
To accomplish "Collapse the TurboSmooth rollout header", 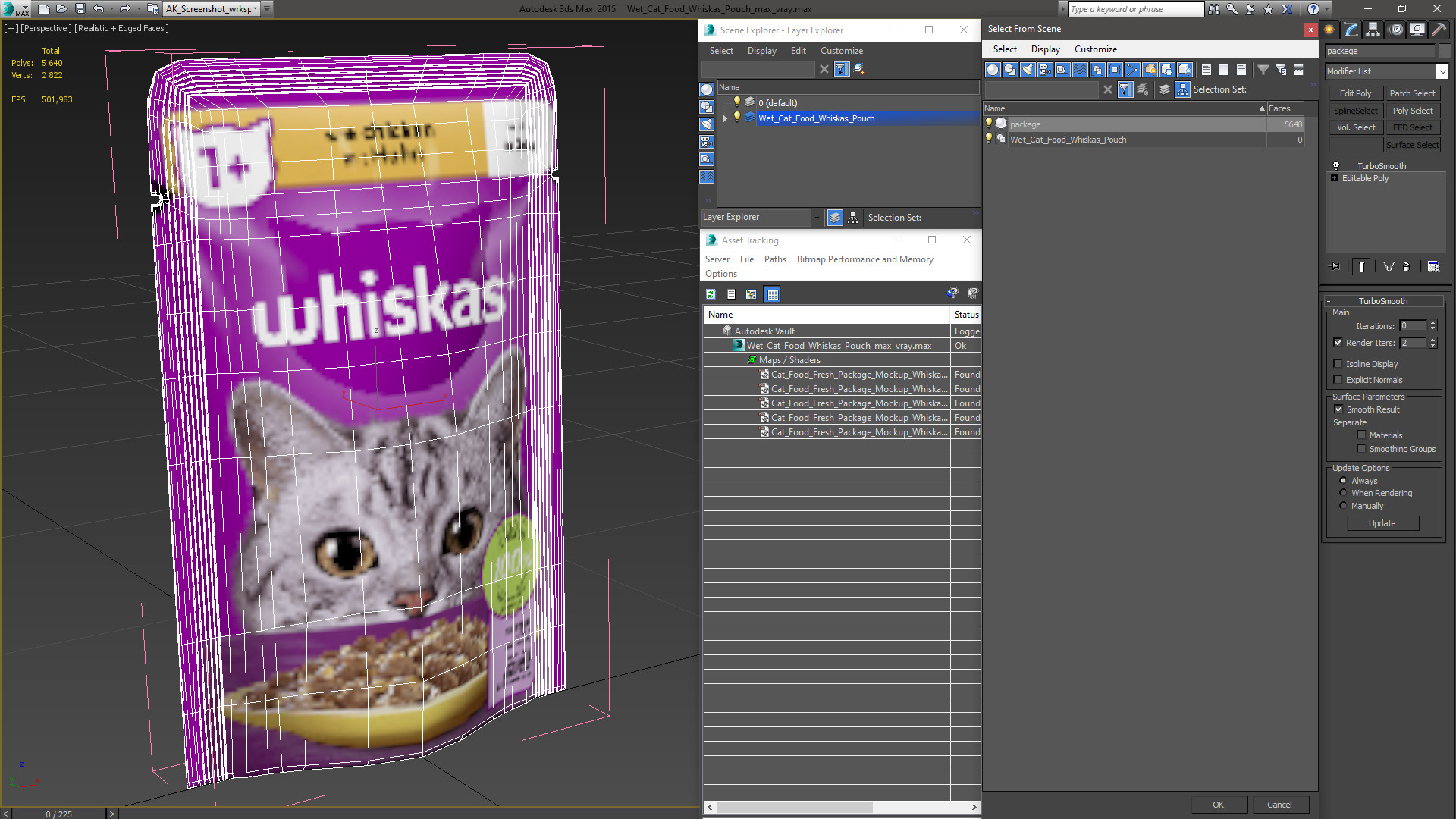I will [1382, 301].
